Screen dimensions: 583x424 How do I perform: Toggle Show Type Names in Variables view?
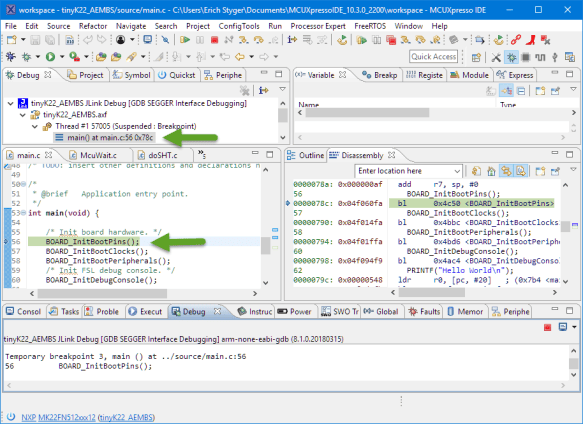(491, 90)
